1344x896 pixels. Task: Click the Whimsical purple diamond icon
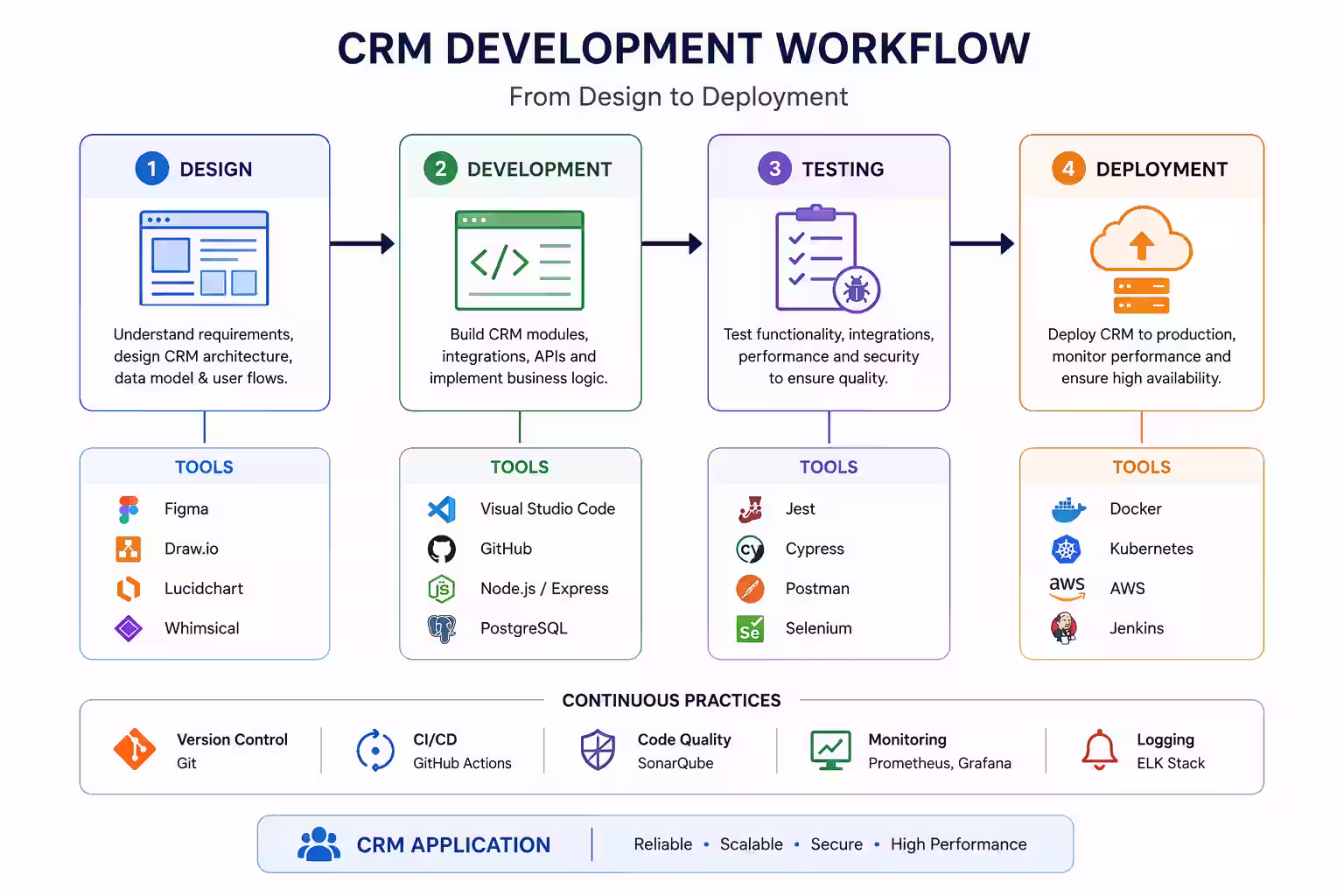(129, 628)
